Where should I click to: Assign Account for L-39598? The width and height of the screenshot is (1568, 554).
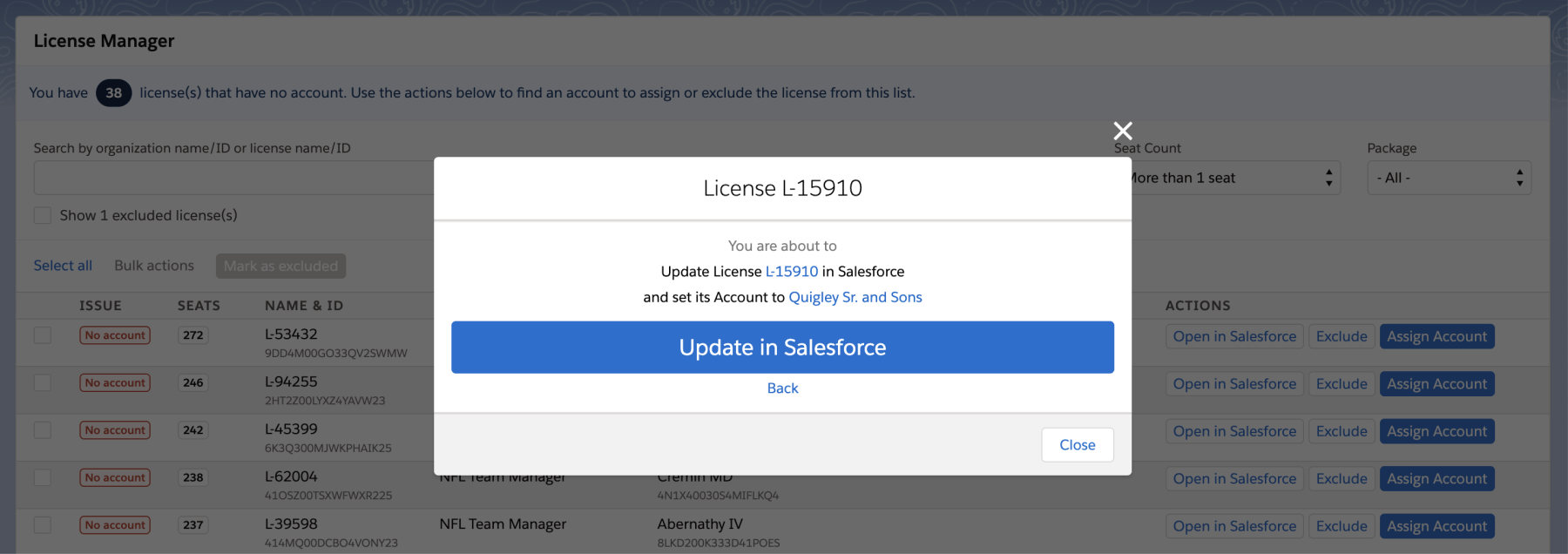pos(1437,526)
